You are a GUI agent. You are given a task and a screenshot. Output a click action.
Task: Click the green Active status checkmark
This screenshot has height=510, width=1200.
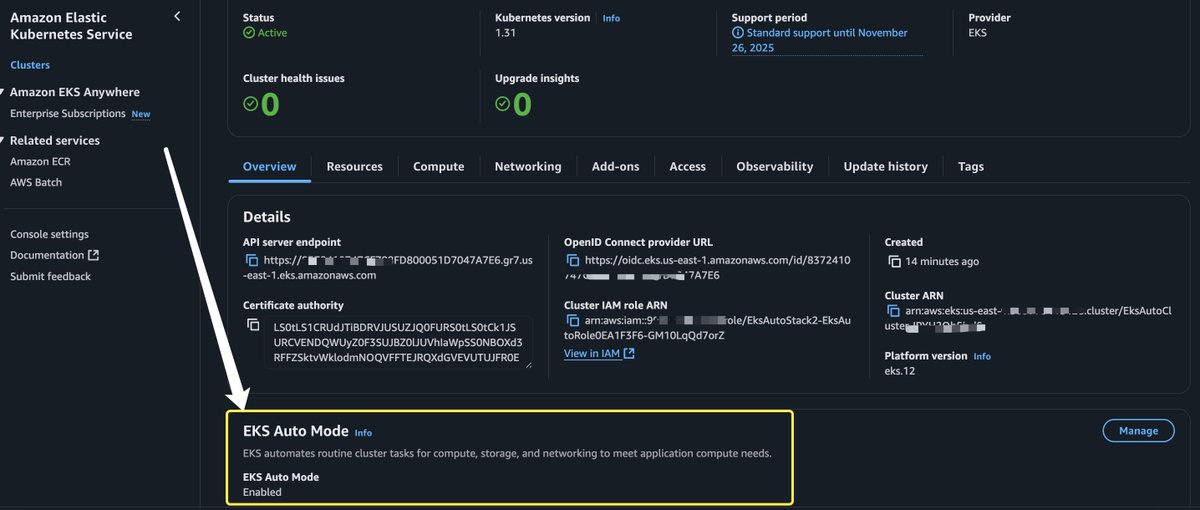point(249,33)
